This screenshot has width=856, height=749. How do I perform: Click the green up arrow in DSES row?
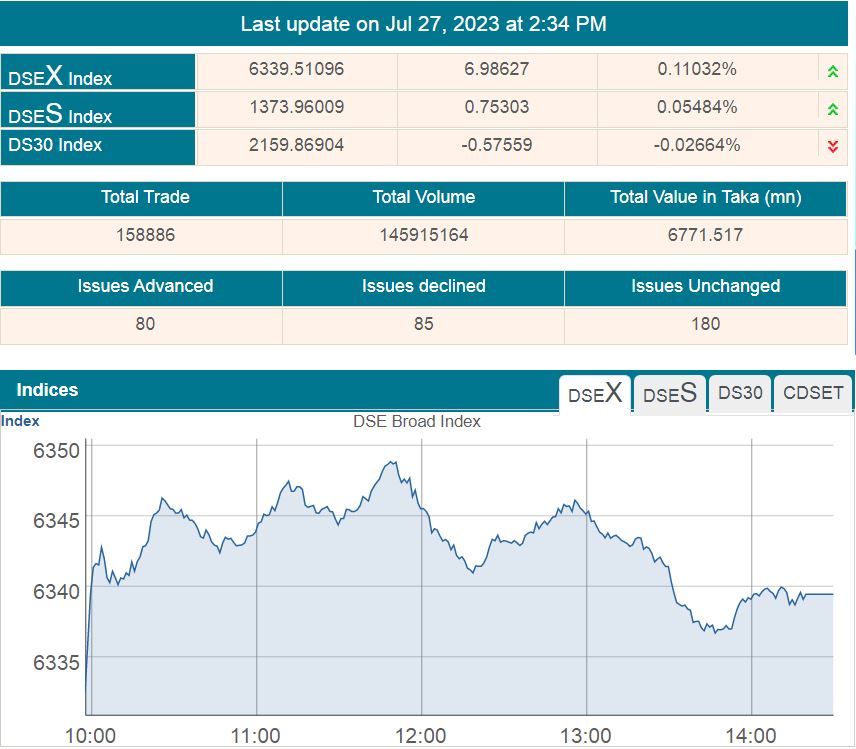click(x=831, y=109)
